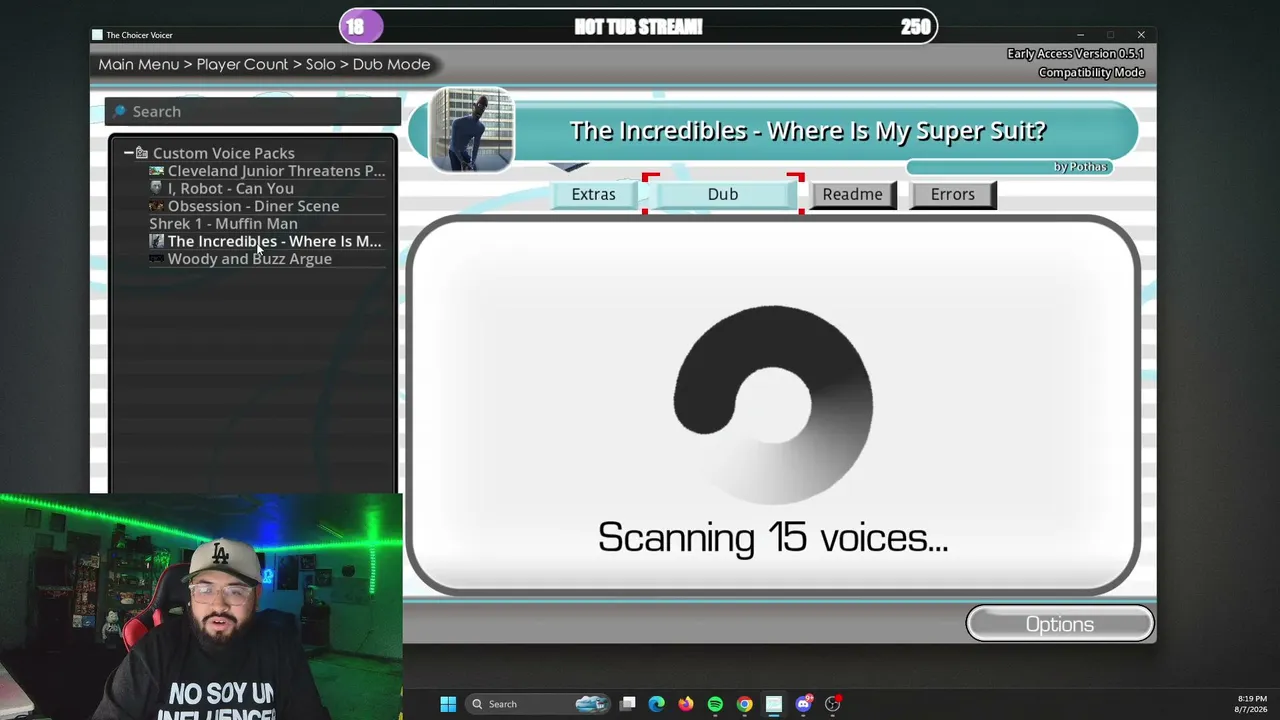Select The Incredibles pack in the list
This screenshot has width=1280, height=720.
click(265, 241)
